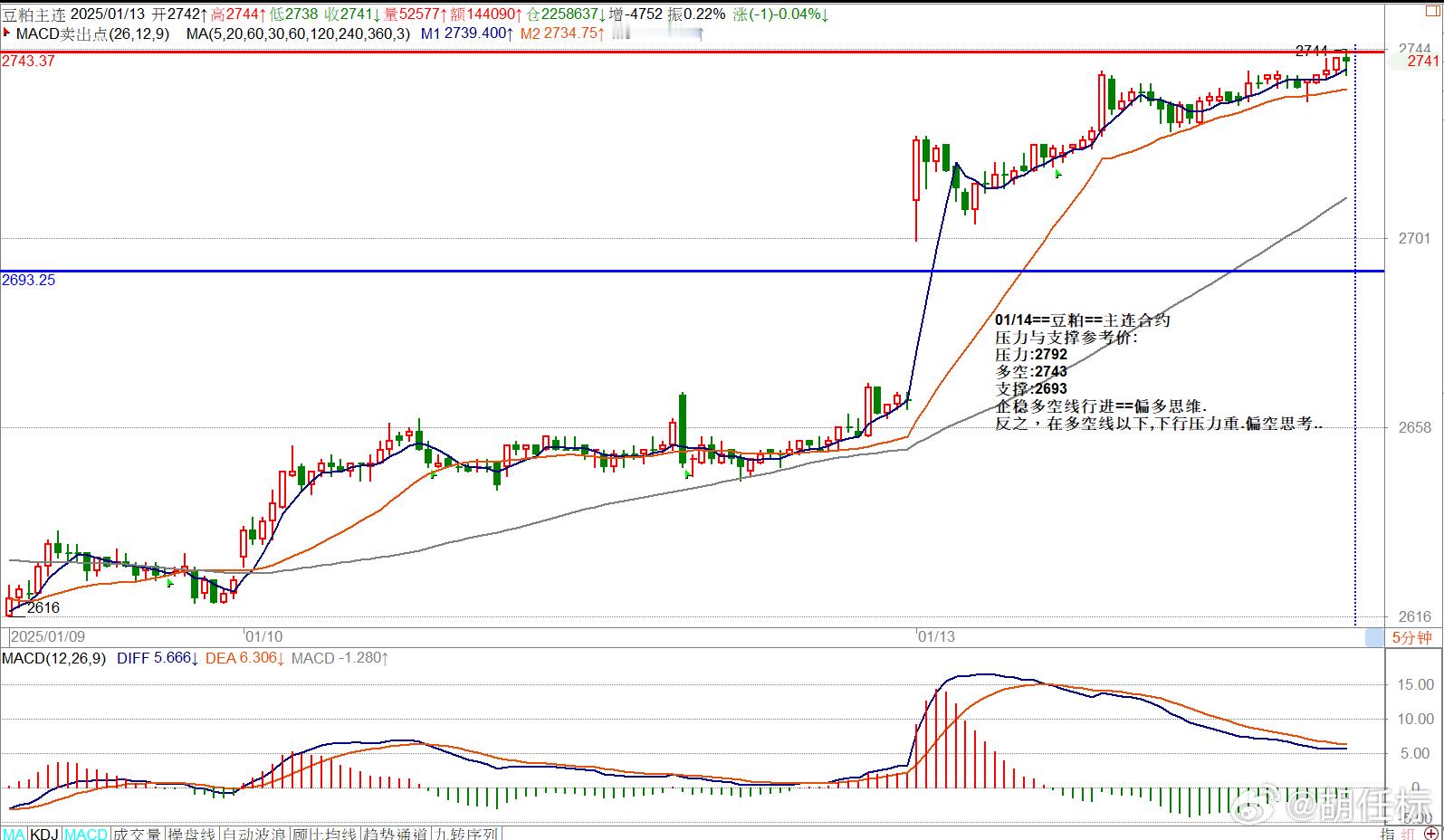Click the MA(5,20,60,30,60,120,240,360,3) parameters label
Viewport: 1444px width, 840px height.
coord(298,33)
